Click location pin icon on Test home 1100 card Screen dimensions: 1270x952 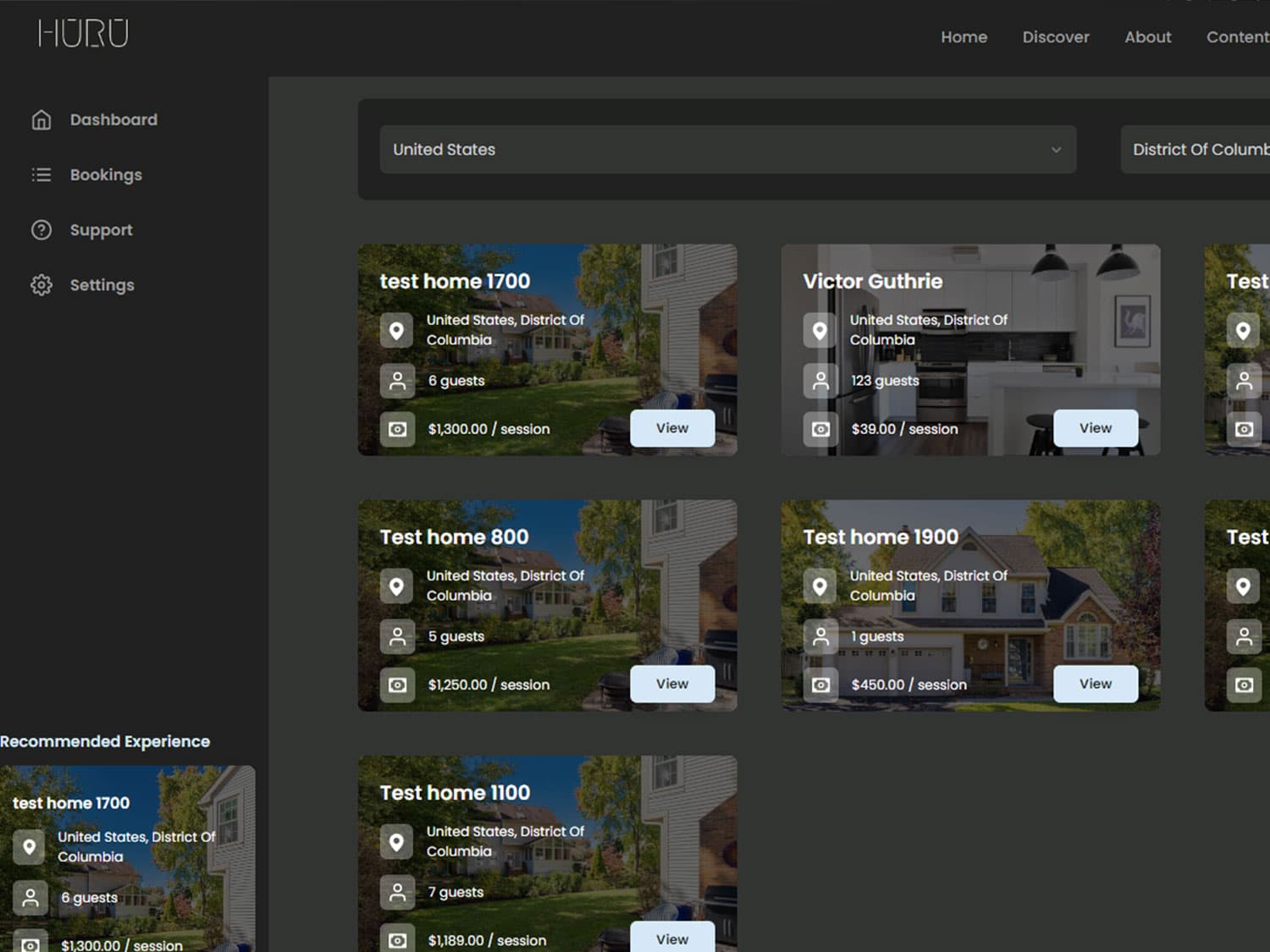pyautogui.click(x=397, y=842)
